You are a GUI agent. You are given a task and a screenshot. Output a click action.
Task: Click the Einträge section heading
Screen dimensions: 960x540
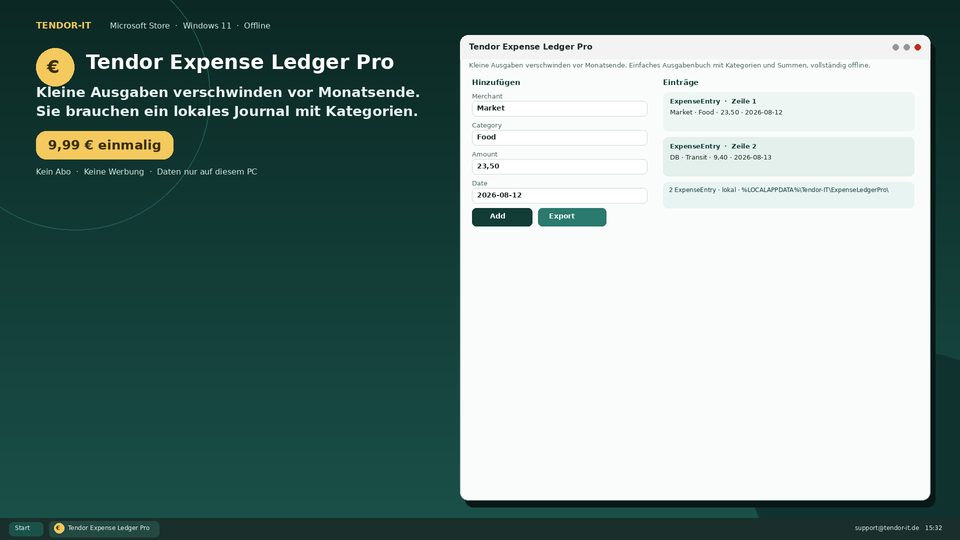pos(681,82)
